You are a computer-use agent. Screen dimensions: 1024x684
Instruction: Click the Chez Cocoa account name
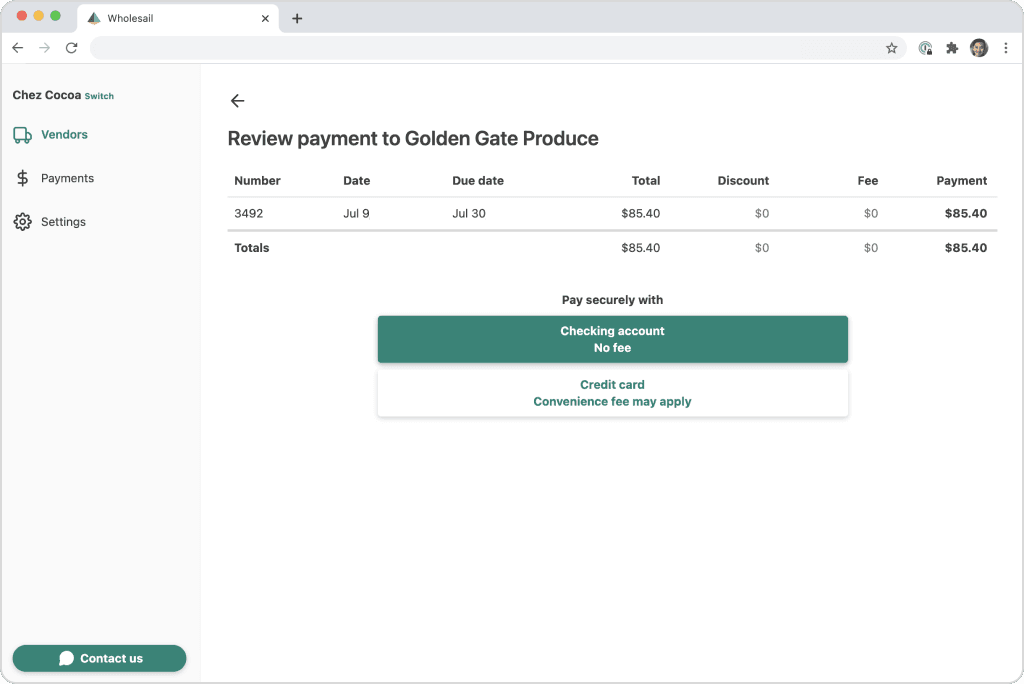click(47, 95)
